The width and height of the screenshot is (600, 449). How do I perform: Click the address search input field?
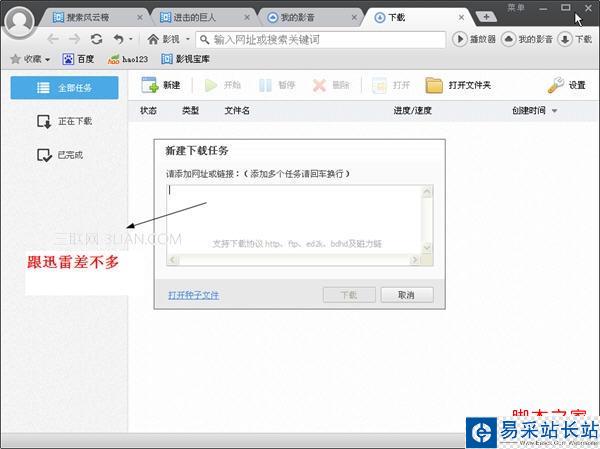pyautogui.click(x=321, y=40)
